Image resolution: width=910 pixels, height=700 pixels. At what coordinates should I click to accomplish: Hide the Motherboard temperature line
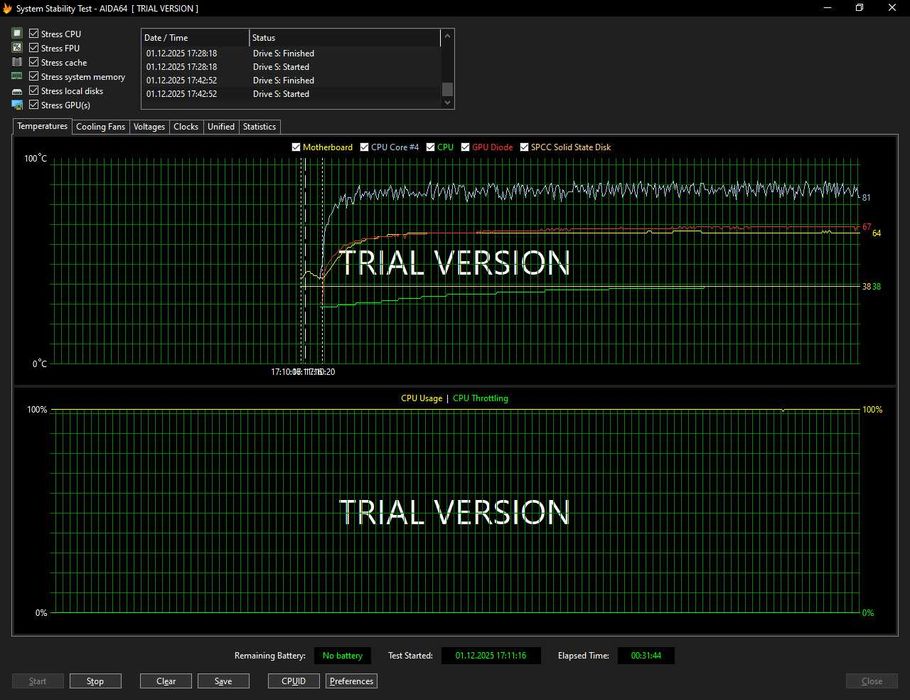pyautogui.click(x=296, y=147)
